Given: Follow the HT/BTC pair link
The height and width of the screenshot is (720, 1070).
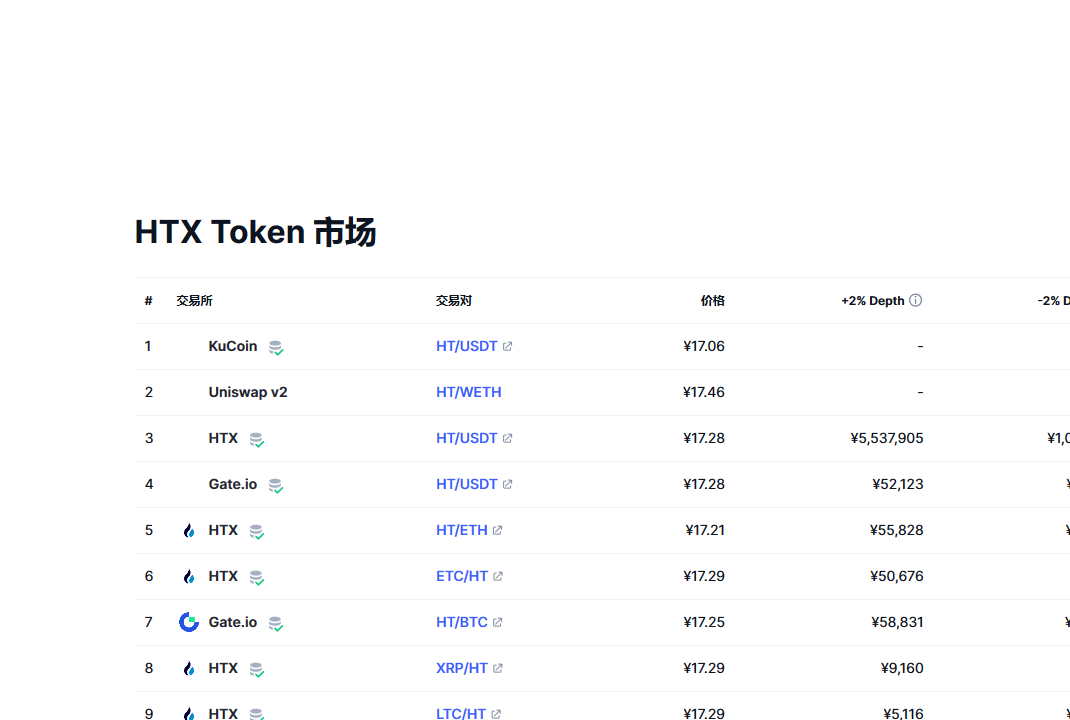Looking at the screenshot, I should [462, 622].
